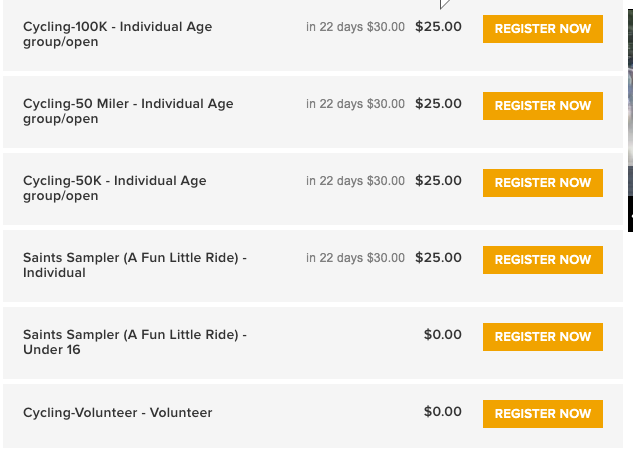Click the triangular pointer icon above the prices
Image resolution: width=633 pixels, height=462 pixels.
444,4
